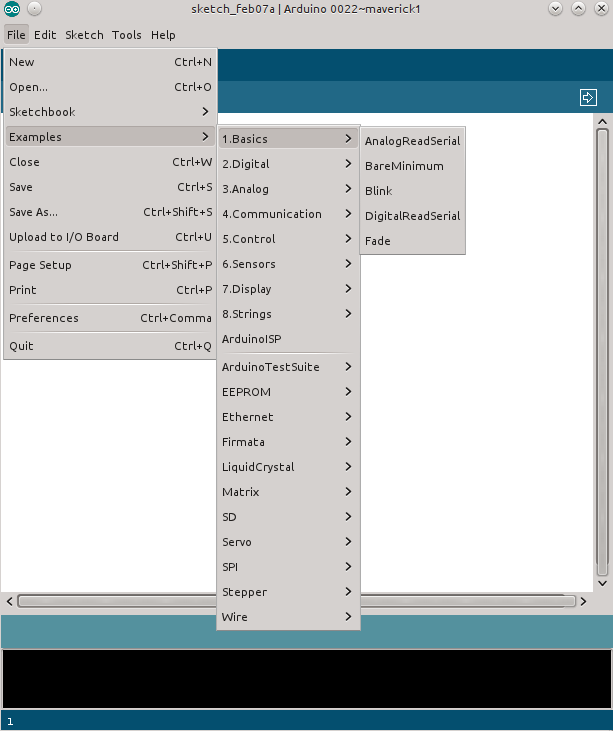This screenshot has height=731, width=613.
Task: Expand the 6.Sensors examples submenu
Action: (288, 264)
